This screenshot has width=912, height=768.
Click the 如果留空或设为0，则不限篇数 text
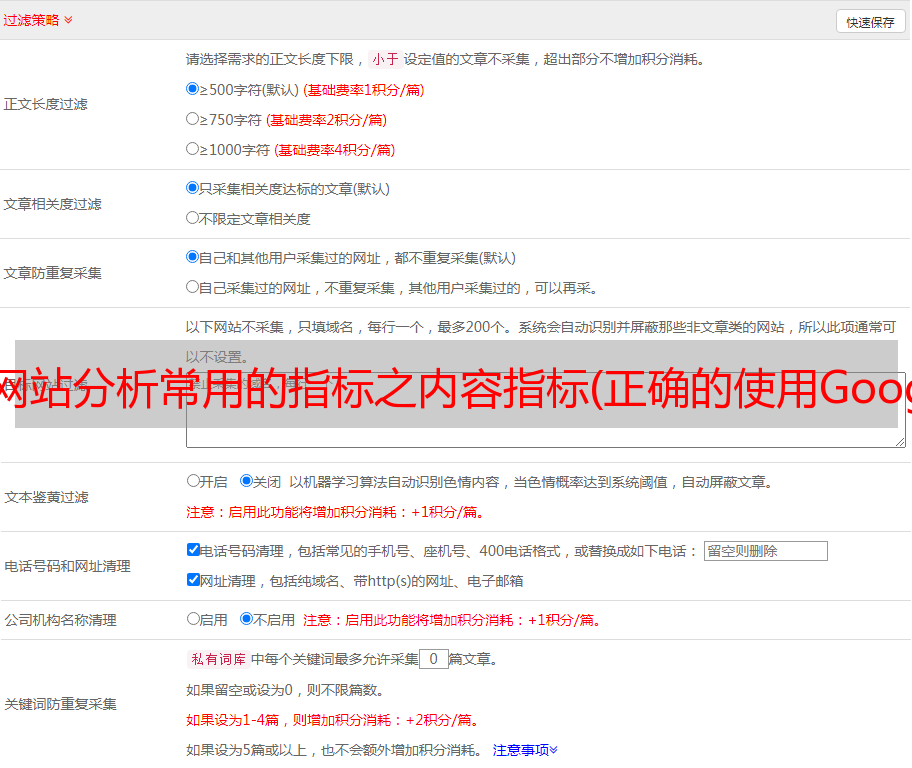point(285,690)
